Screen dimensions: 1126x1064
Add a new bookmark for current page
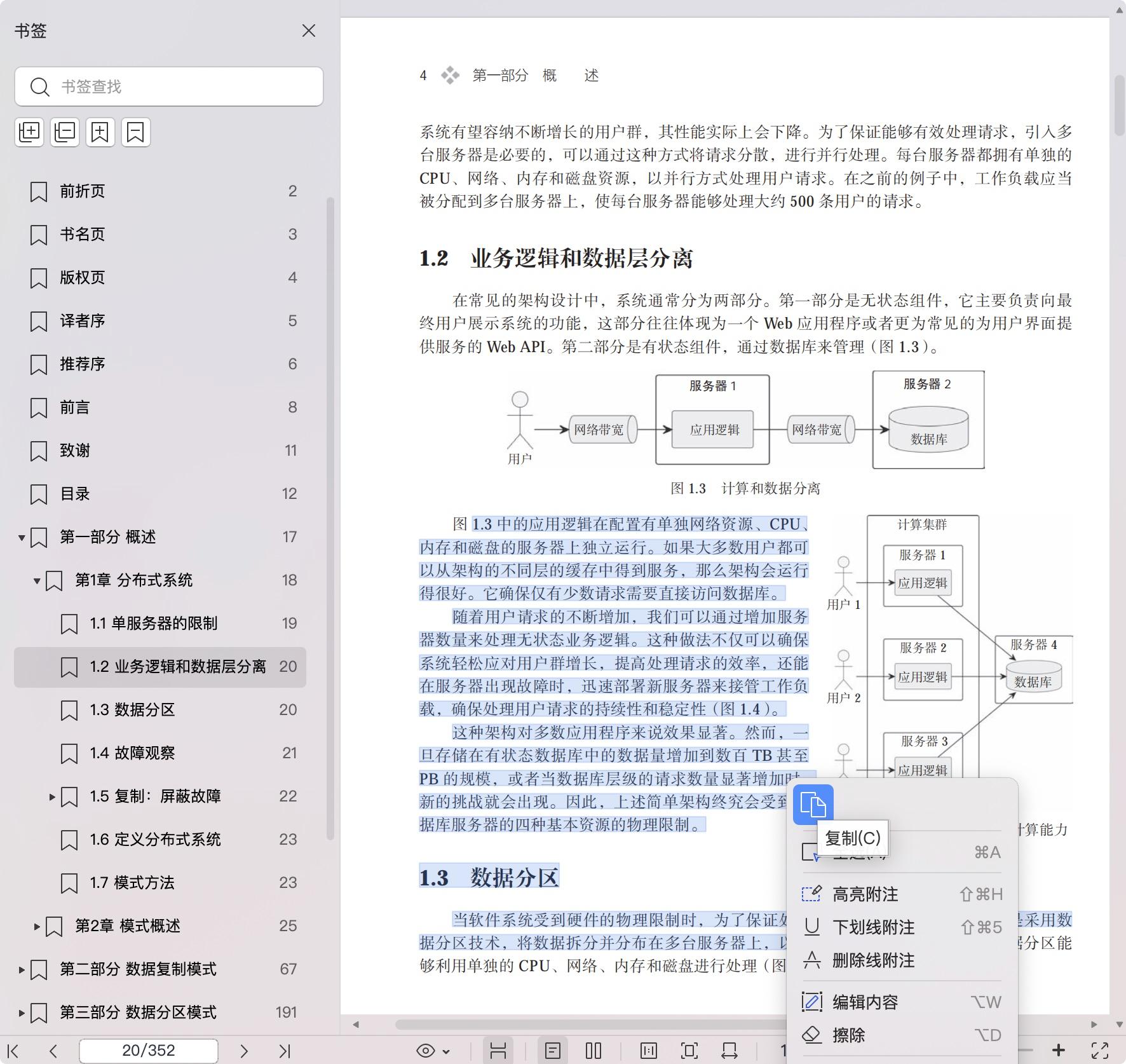pyautogui.click(x=100, y=132)
